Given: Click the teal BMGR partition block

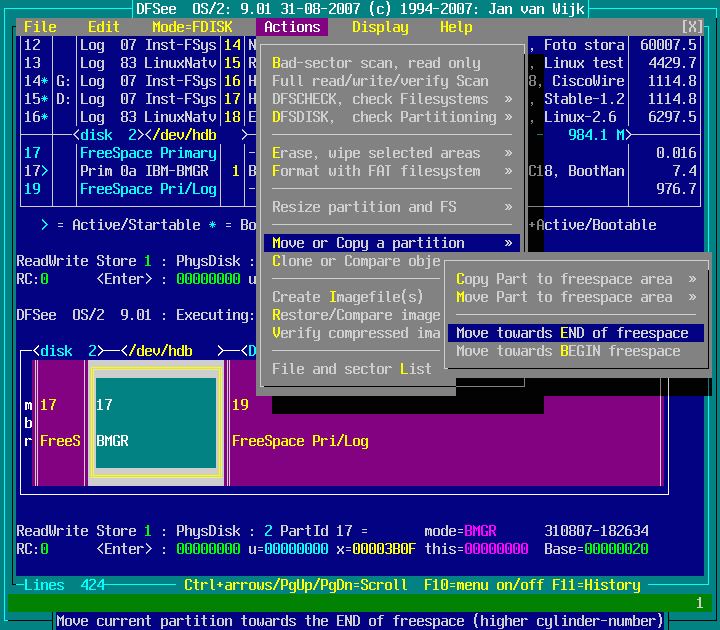Looking at the screenshot, I should tap(156, 422).
